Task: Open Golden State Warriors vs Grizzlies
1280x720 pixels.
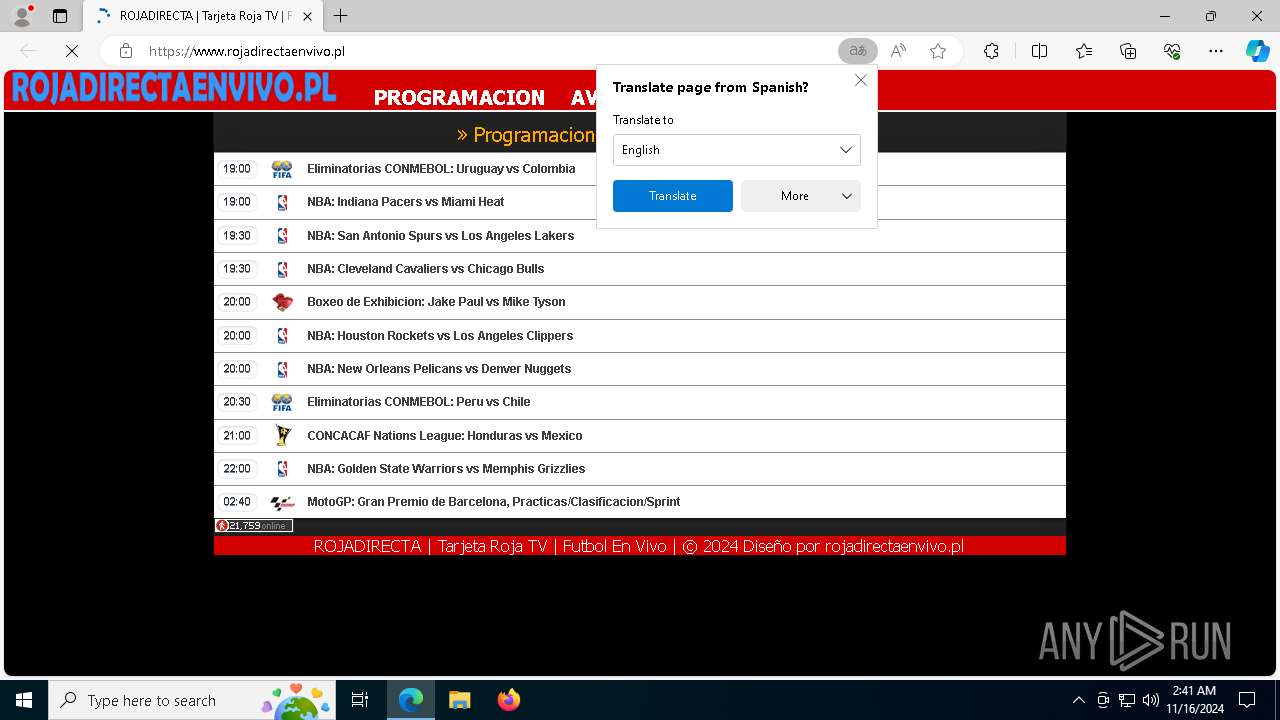Action: click(446, 469)
